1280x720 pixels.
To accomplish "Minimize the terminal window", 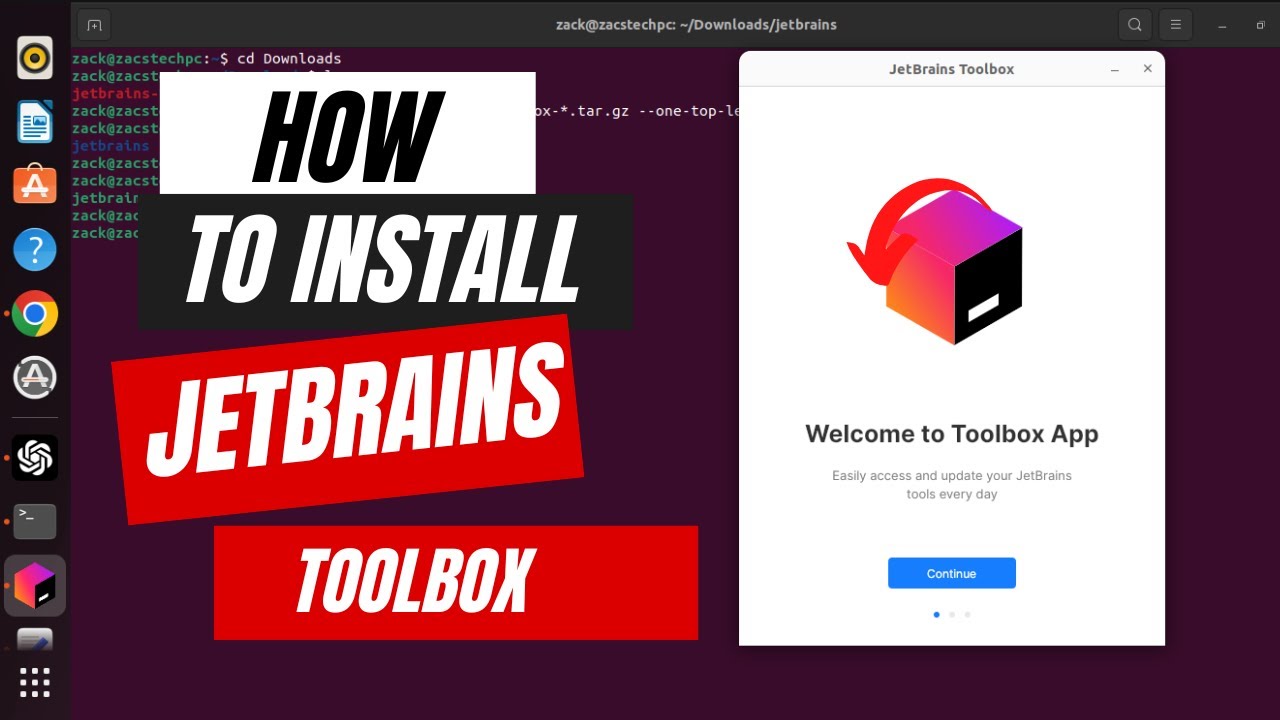I will (1222, 25).
